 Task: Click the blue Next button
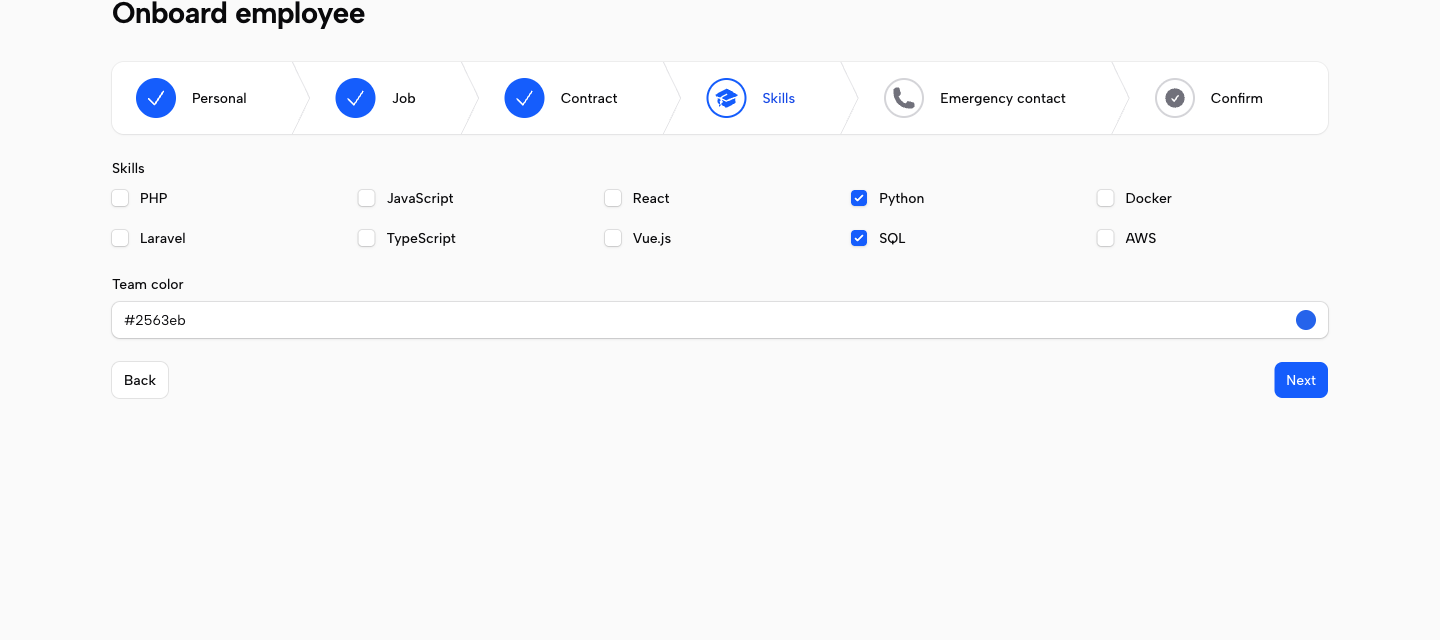pos(1301,380)
